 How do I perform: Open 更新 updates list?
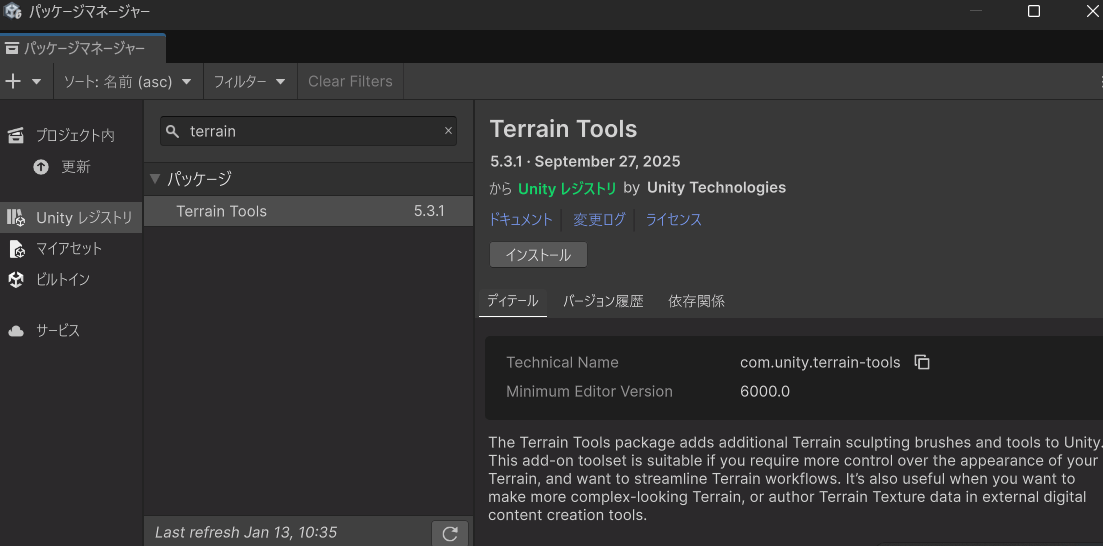(x=75, y=167)
